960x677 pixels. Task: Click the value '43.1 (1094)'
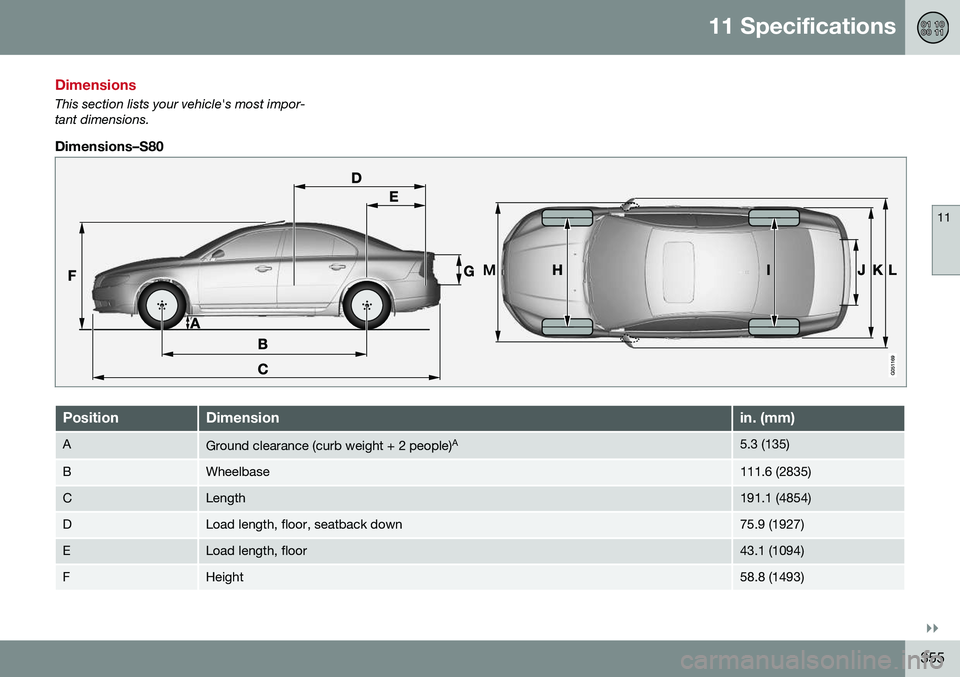coord(771,551)
